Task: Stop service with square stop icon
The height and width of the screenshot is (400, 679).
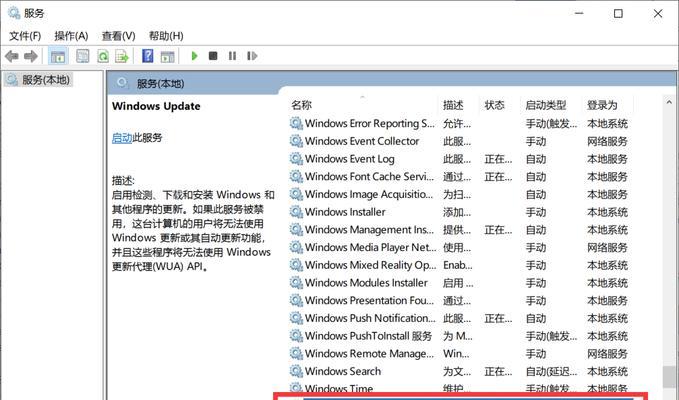Action: pos(213,56)
